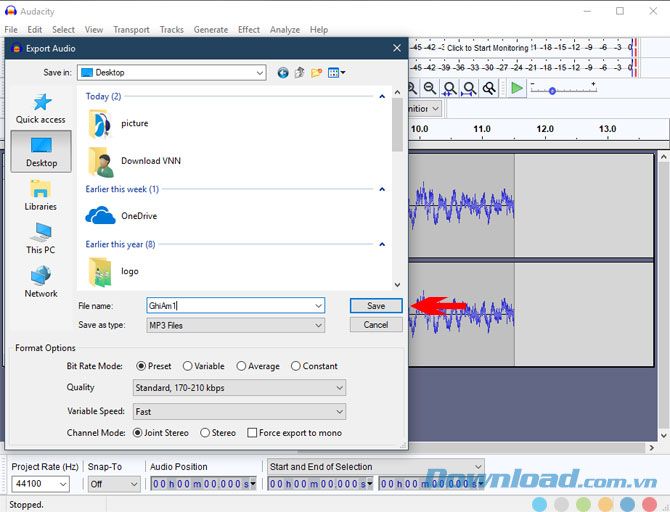Collapse the Today group
670x512 pixels.
pyautogui.click(x=382, y=97)
